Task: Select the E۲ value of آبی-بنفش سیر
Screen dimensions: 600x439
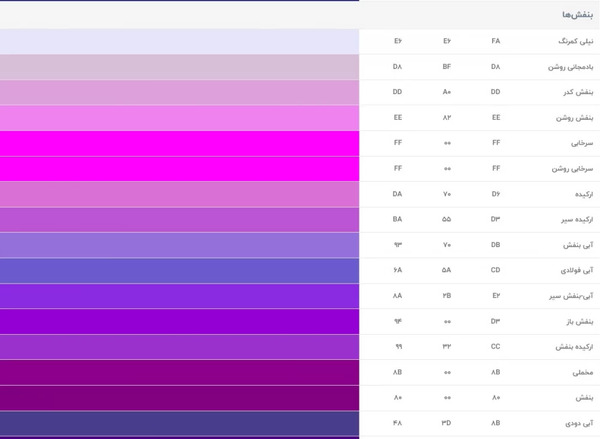Action: (x=496, y=295)
